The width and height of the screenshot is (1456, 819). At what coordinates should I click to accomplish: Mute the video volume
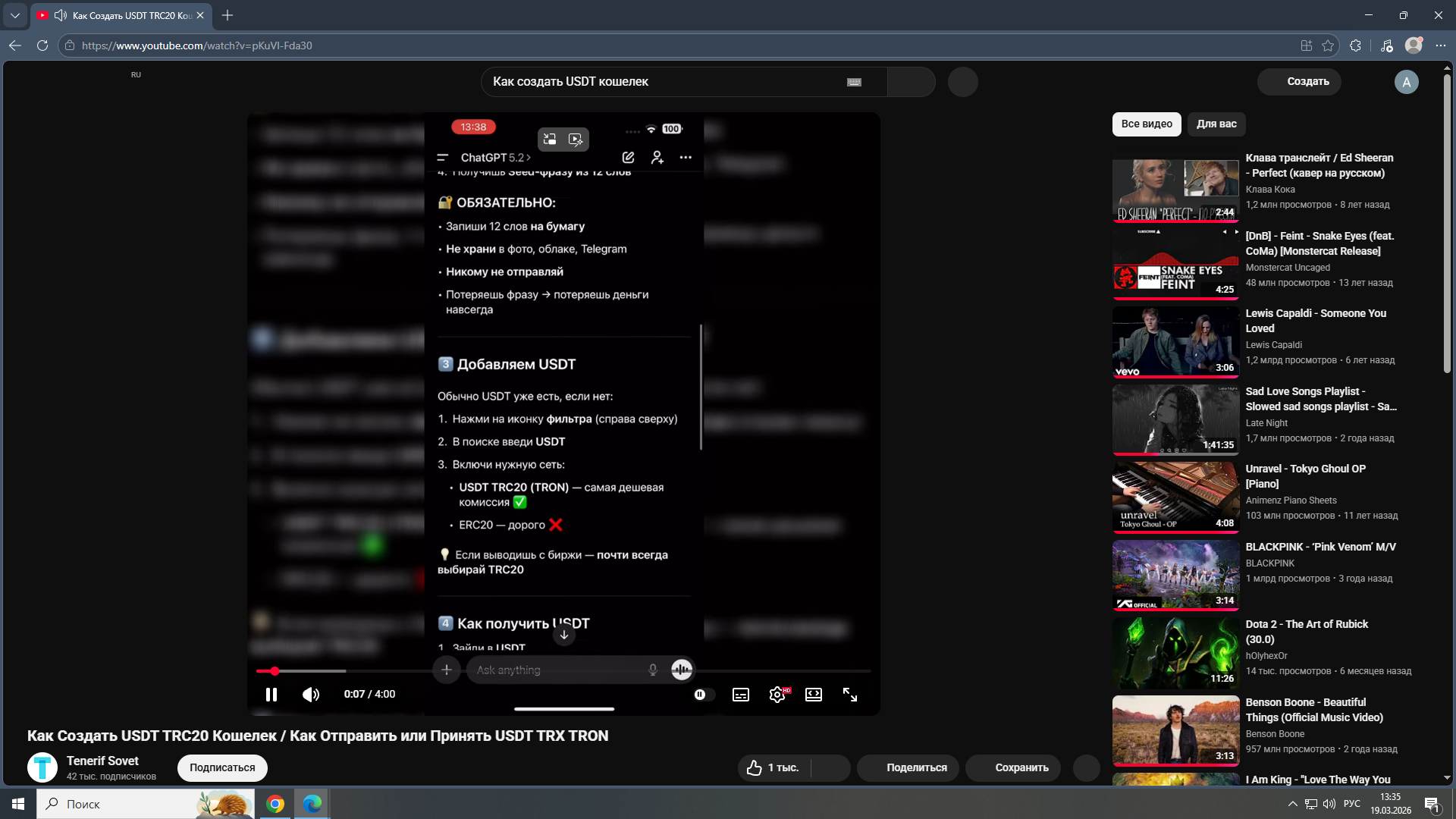311,695
